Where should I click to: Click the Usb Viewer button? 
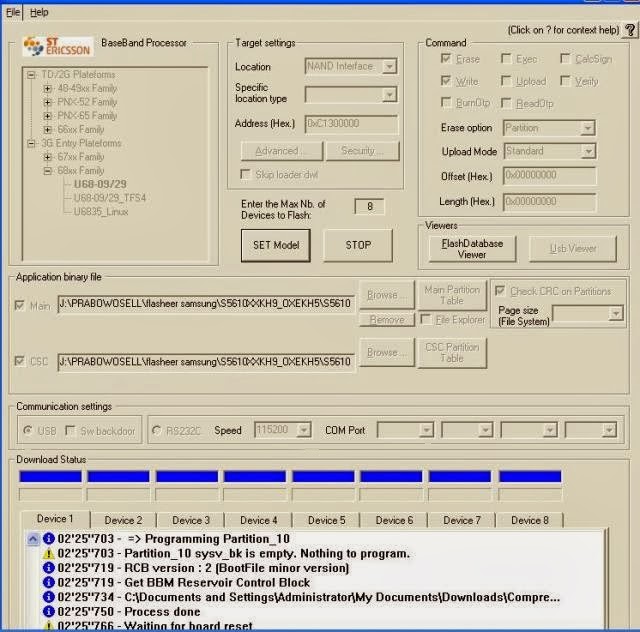573,249
